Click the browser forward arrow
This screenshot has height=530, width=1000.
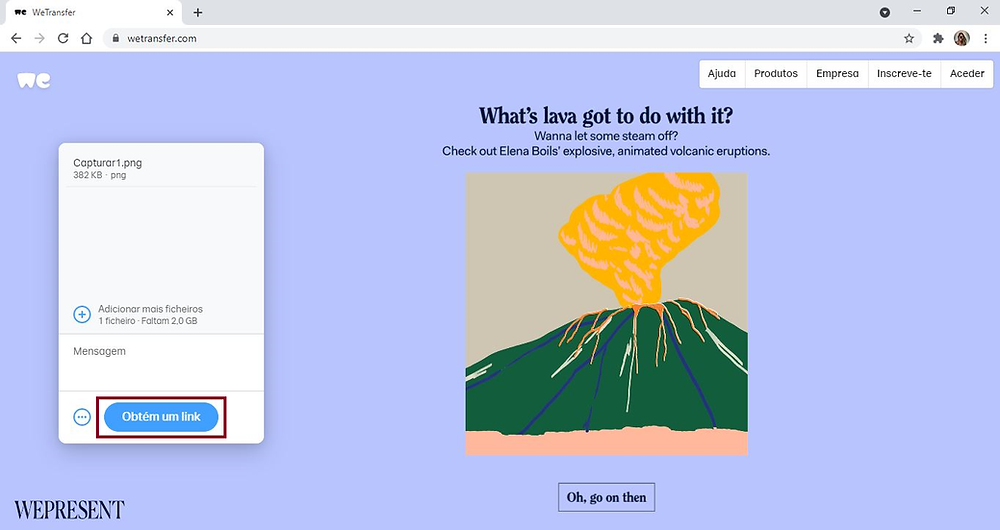40,38
